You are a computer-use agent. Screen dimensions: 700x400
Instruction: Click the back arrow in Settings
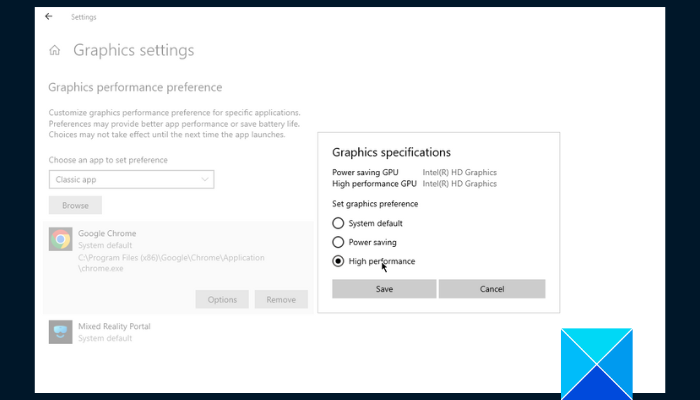click(49, 17)
